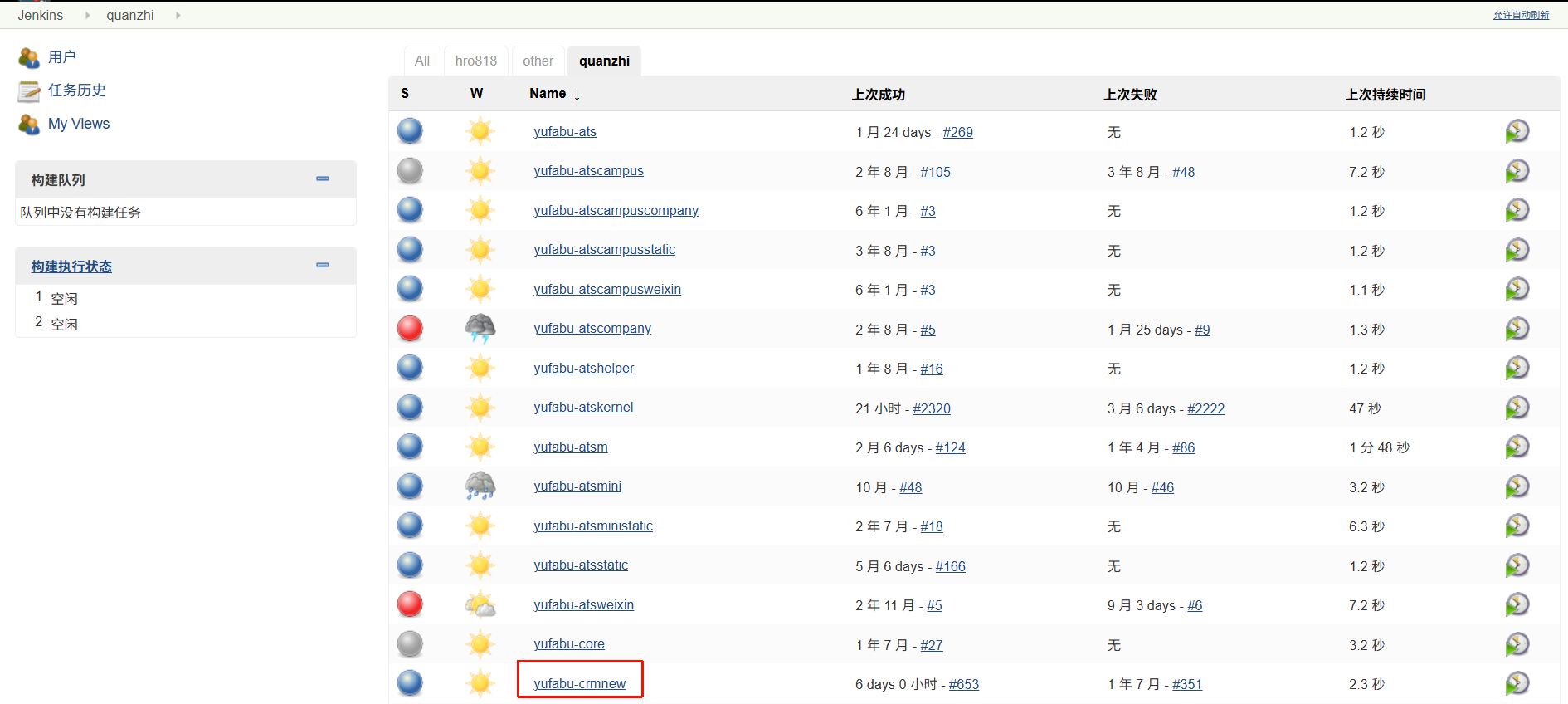Click build icon for yufabu-atsstatic
Image resolution: width=1568 pixels, height=704 pixels.
click(1517, 565)
